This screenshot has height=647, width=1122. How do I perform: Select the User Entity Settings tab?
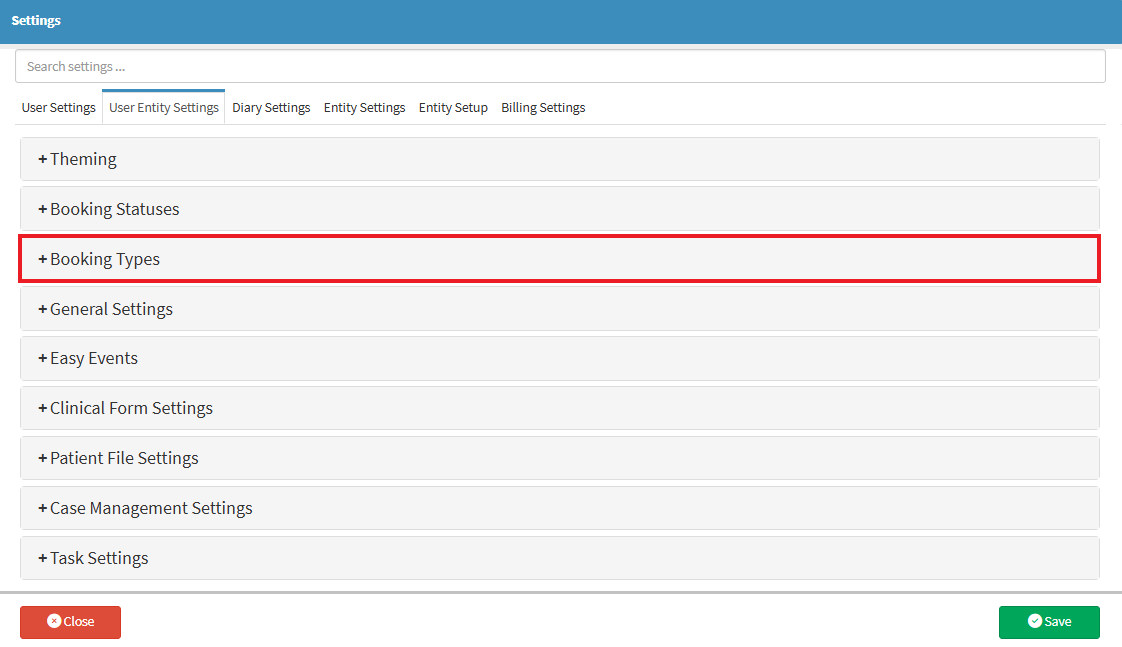pos(164,107)
